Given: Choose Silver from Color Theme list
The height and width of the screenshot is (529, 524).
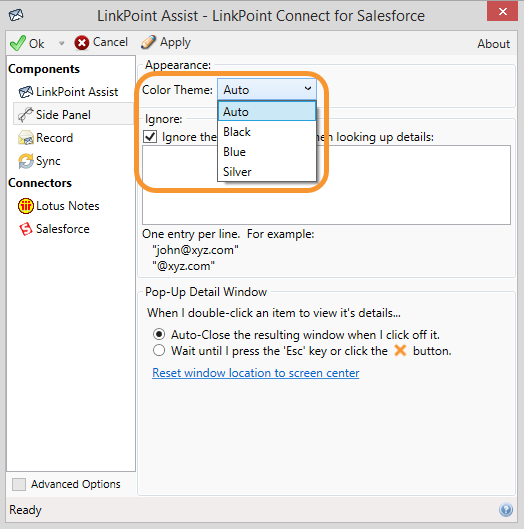Looking at the screenshot, I should coord(267,172).
